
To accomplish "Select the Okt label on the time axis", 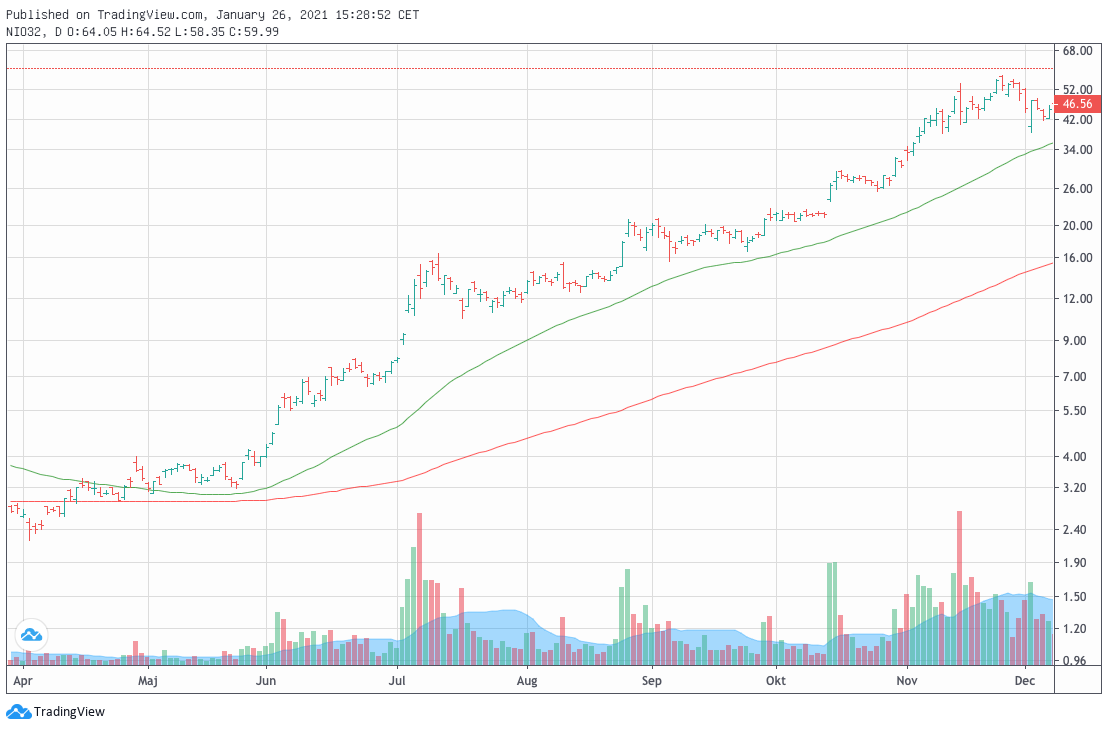I will (x=775, y=681).
